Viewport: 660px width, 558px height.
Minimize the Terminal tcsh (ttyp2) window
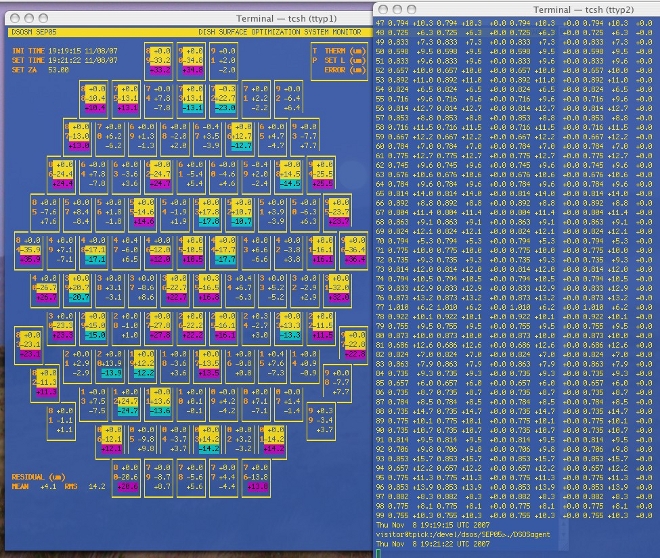[397, 9]
